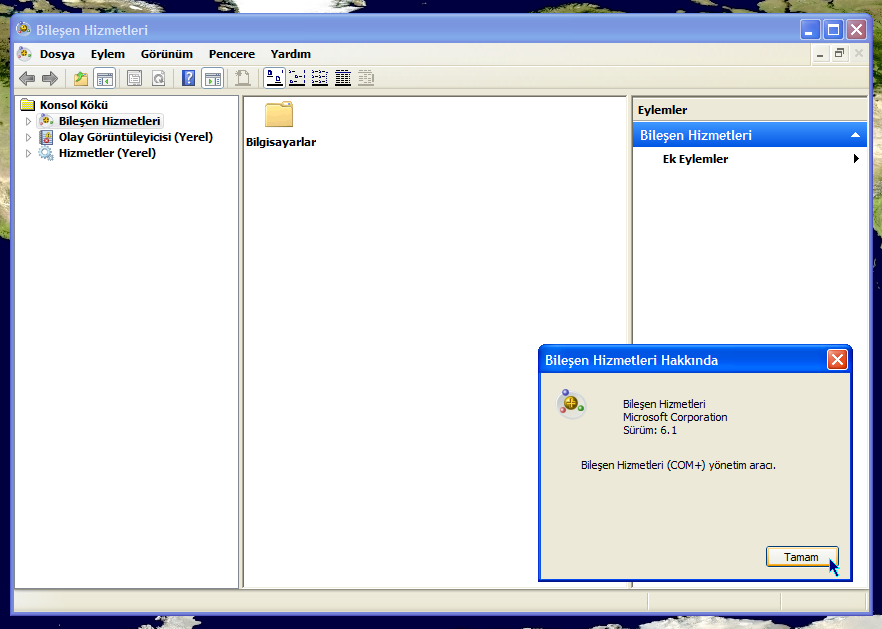
Task: Click the New object toolbar icon
Action: 242,78
